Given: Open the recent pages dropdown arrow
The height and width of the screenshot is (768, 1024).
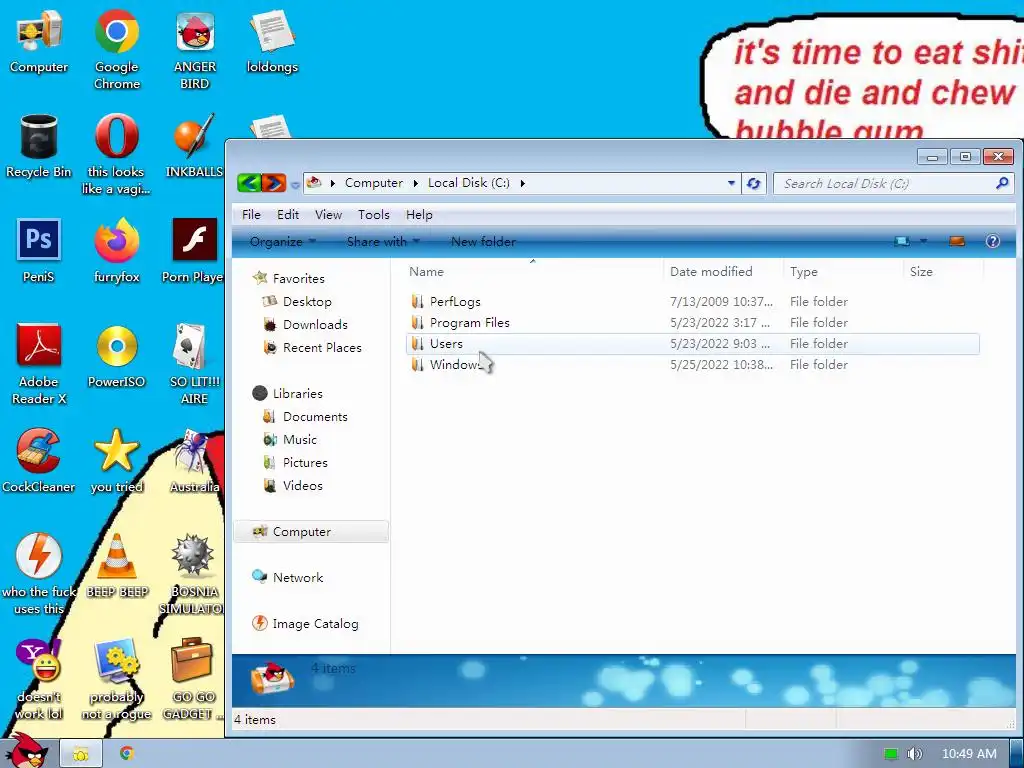Looking at the screenshot, I should (x=295, y=185).
